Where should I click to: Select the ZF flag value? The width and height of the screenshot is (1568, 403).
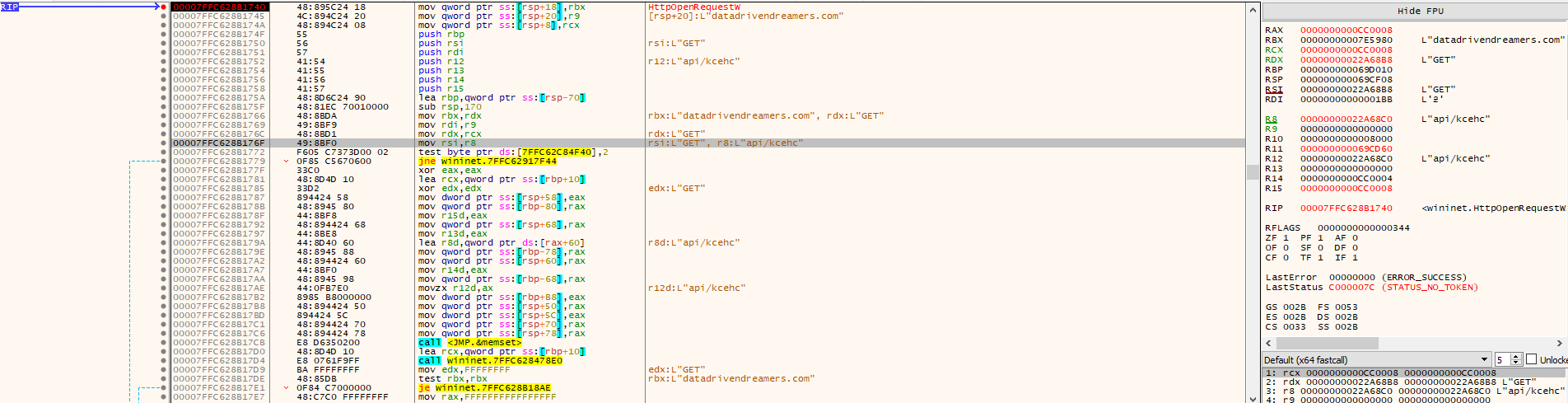[x=1286, y=237]
